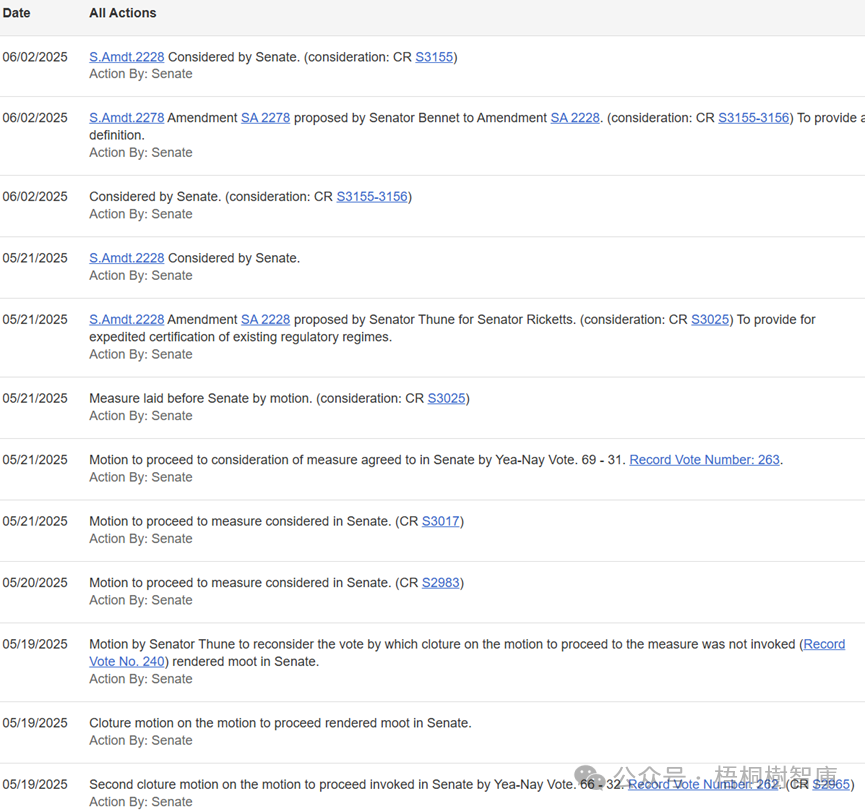
Task: Open S.Amdt.2228 in the 06/02/2025 Considered row
Action: click(x=126, y=57)
